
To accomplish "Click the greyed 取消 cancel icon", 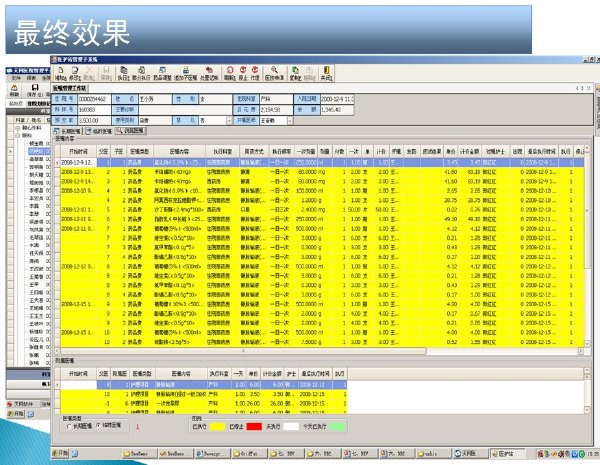I will pos(89,73).
